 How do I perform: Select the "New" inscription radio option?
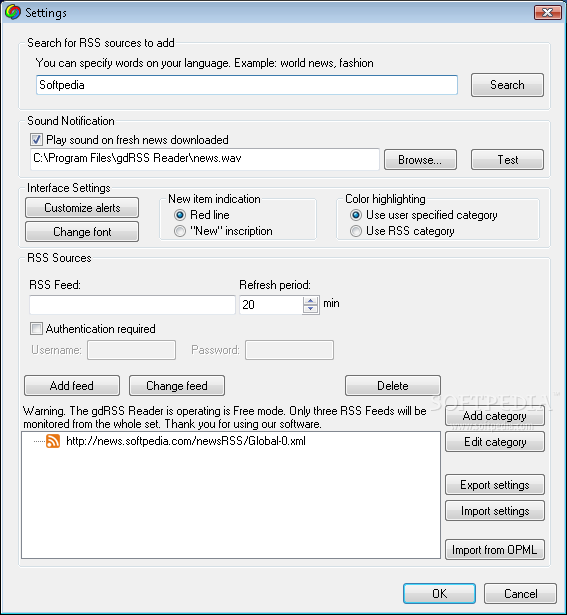(x=180, y=231)
